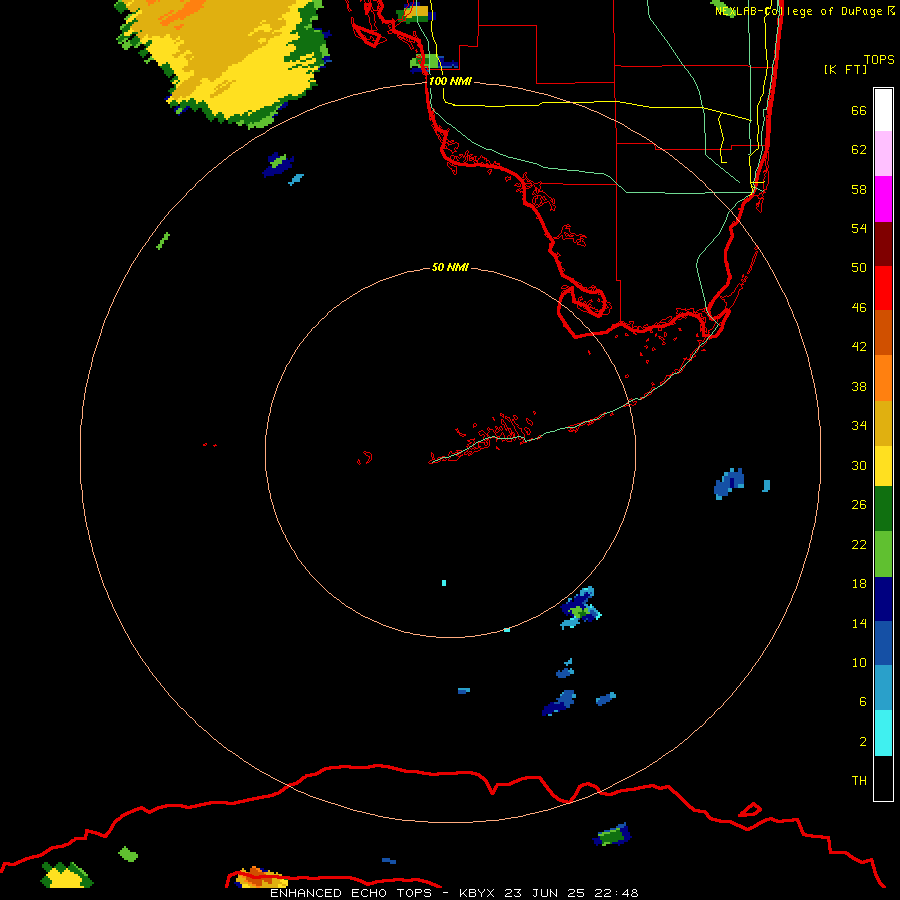Click the medium blue legend swatch

[883, 643]
